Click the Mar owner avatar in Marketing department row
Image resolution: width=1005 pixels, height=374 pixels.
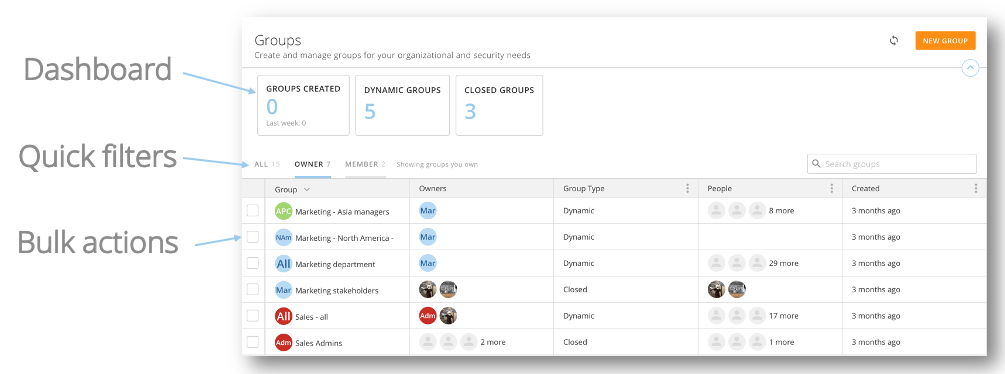click(428, 263)
